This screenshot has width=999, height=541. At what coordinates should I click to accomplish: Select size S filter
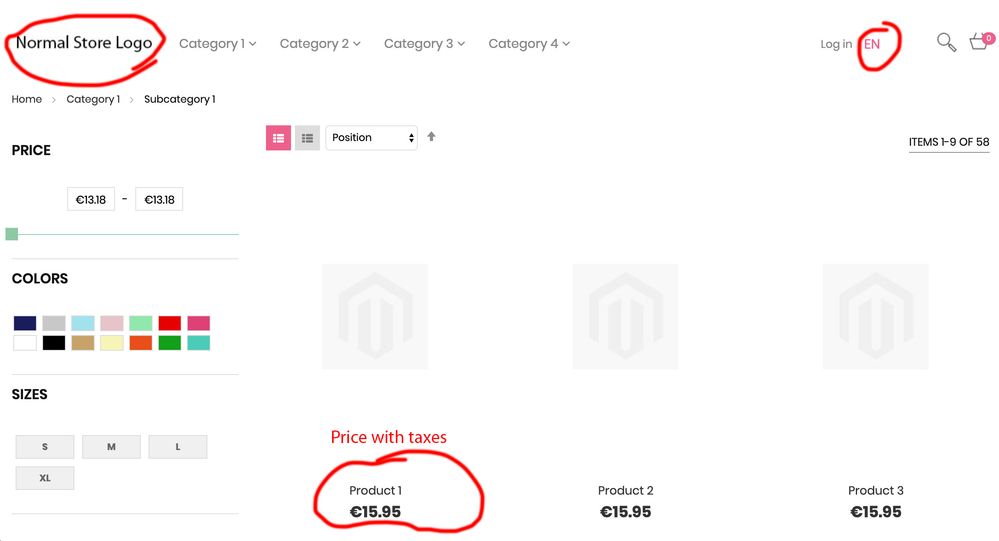(45, 447)
